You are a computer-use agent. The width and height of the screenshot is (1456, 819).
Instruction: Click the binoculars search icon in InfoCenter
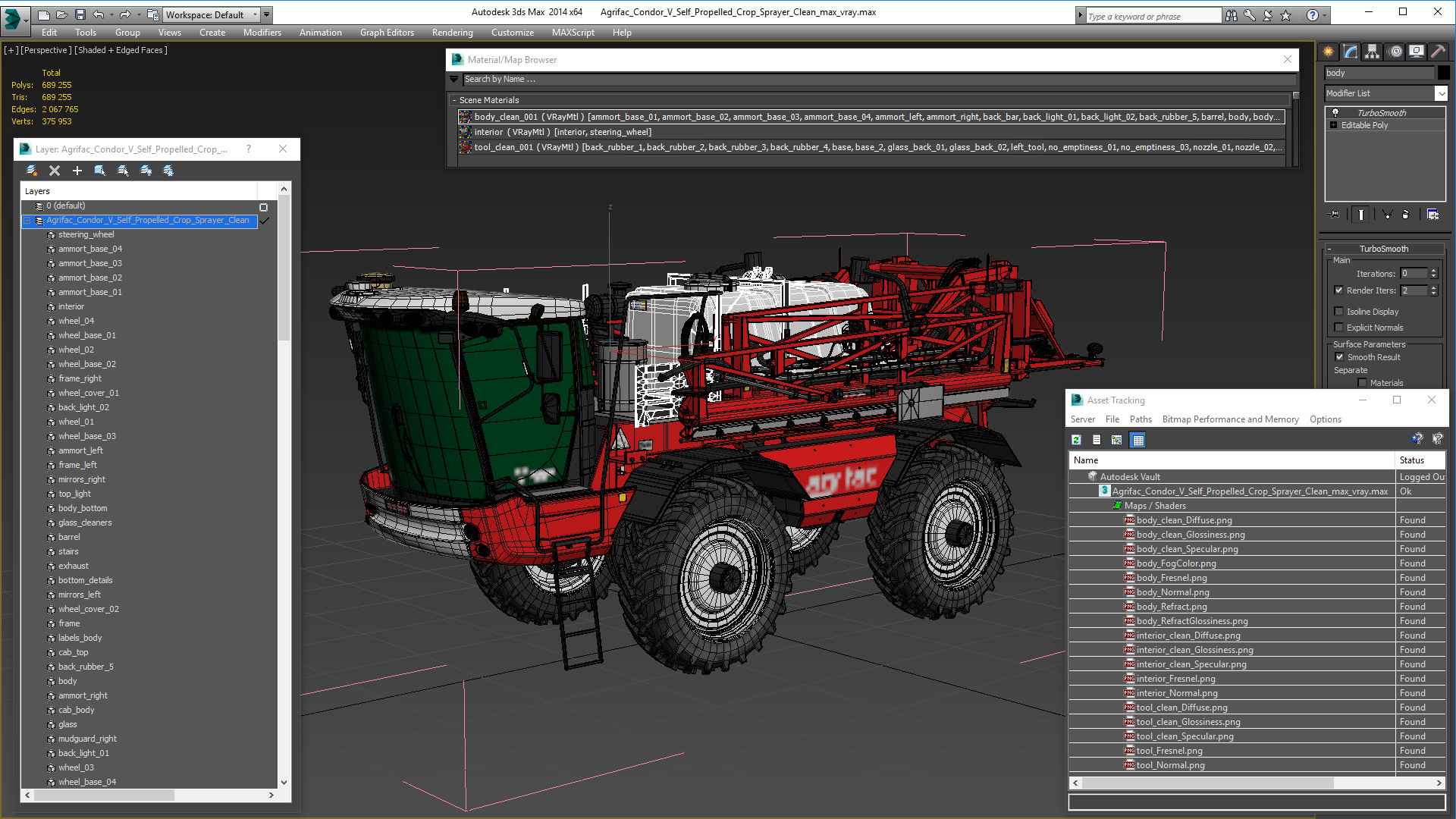pos(1231,15)
